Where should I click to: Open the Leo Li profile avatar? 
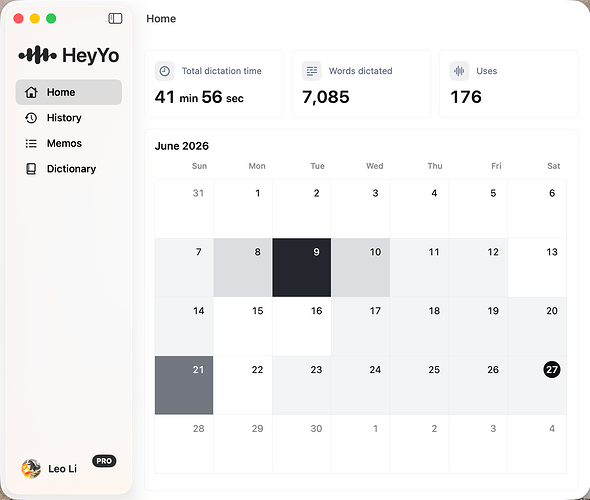click(x=31, y=469)
